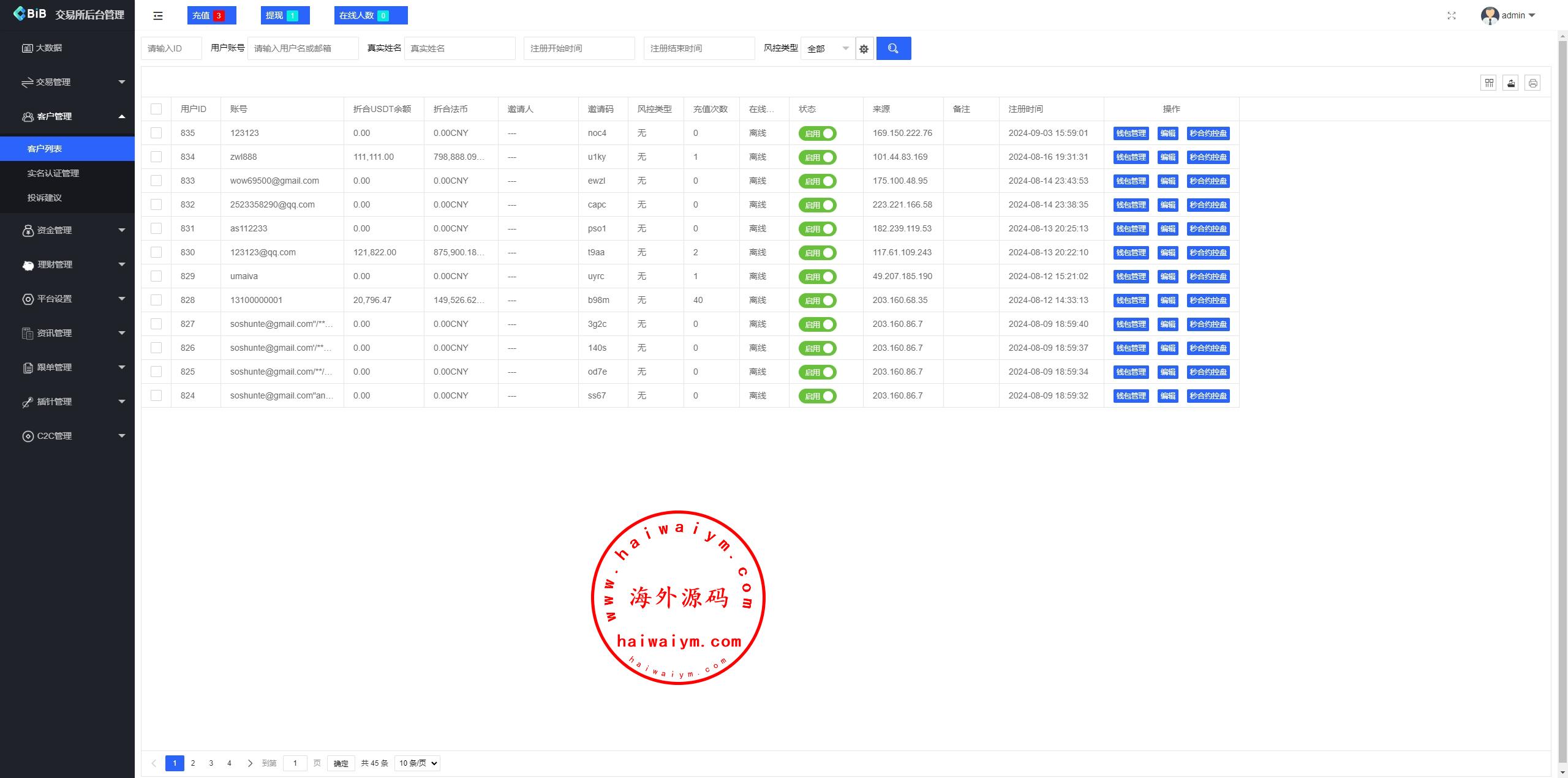This screenshot has width=1568, height=778.
Task: Expand the 交易管理 sidebar menu
Action: click(x=67, y=82)
